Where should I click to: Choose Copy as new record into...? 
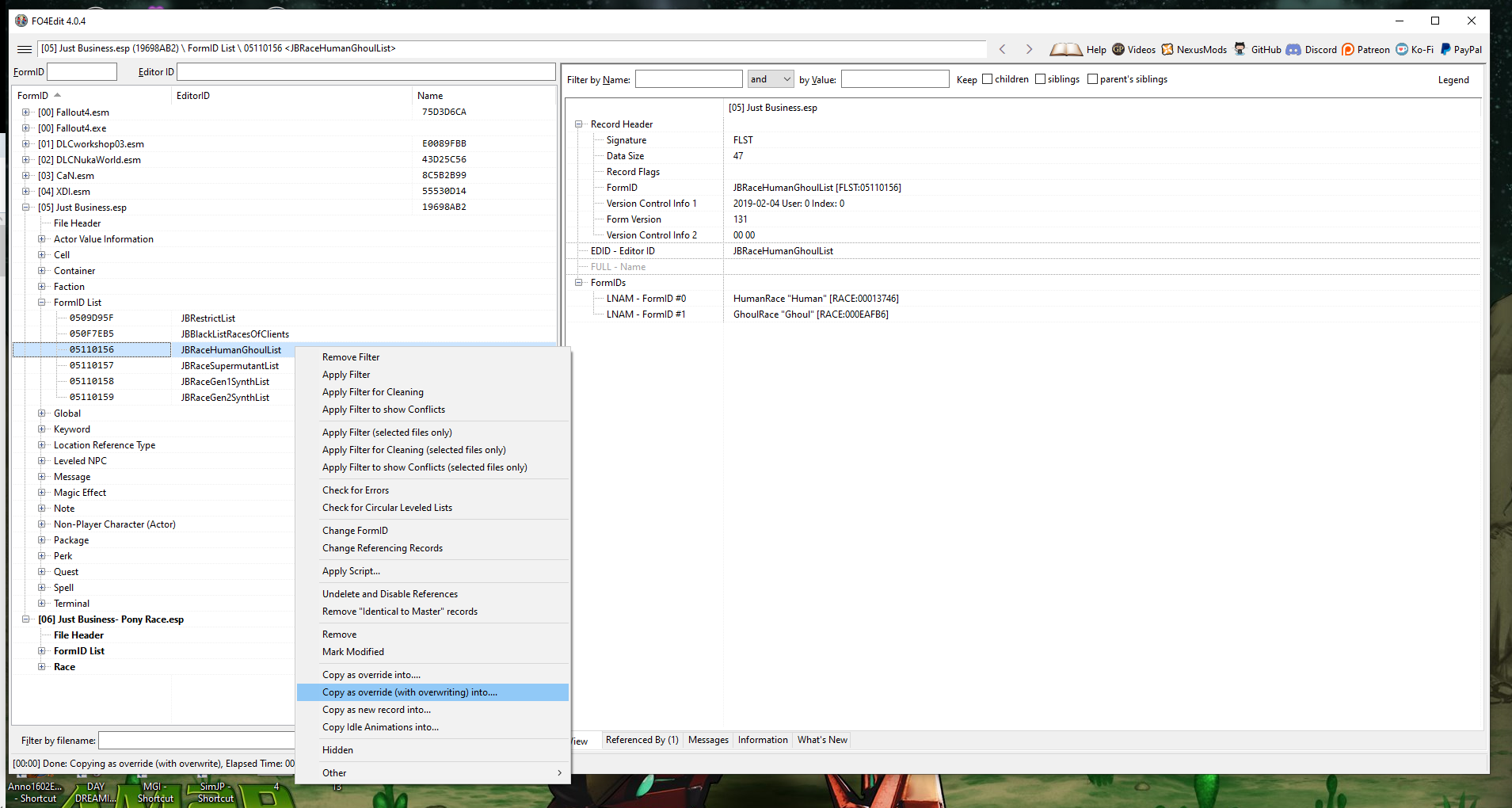tap(432, 710)
